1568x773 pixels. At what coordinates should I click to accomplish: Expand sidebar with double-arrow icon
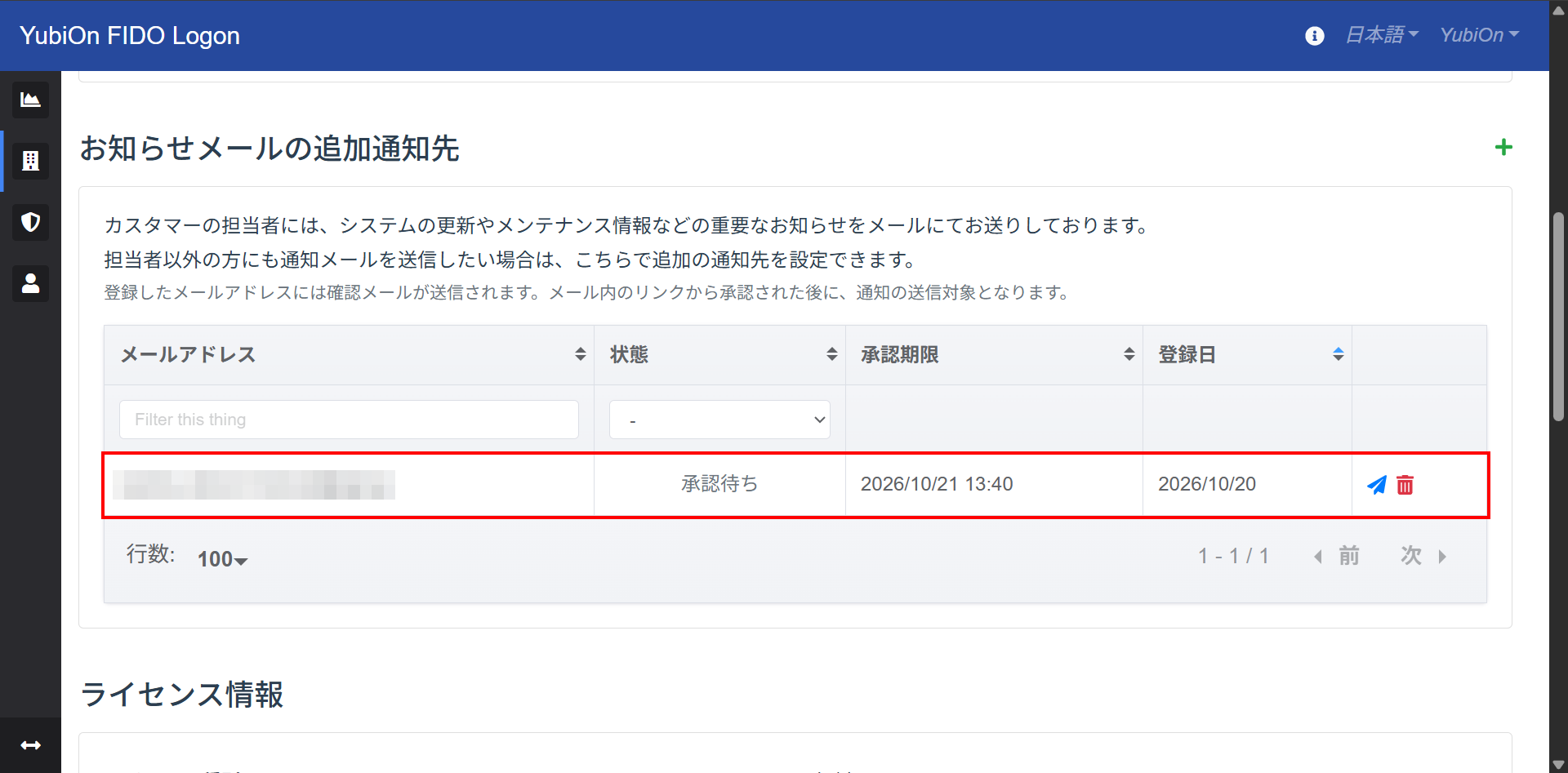point(30,745)
